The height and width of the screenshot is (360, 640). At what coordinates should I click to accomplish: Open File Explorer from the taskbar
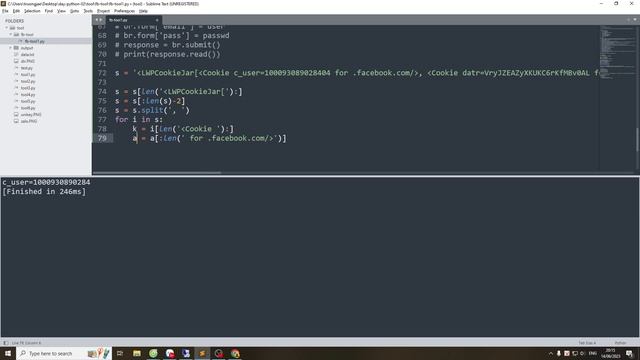137,353
